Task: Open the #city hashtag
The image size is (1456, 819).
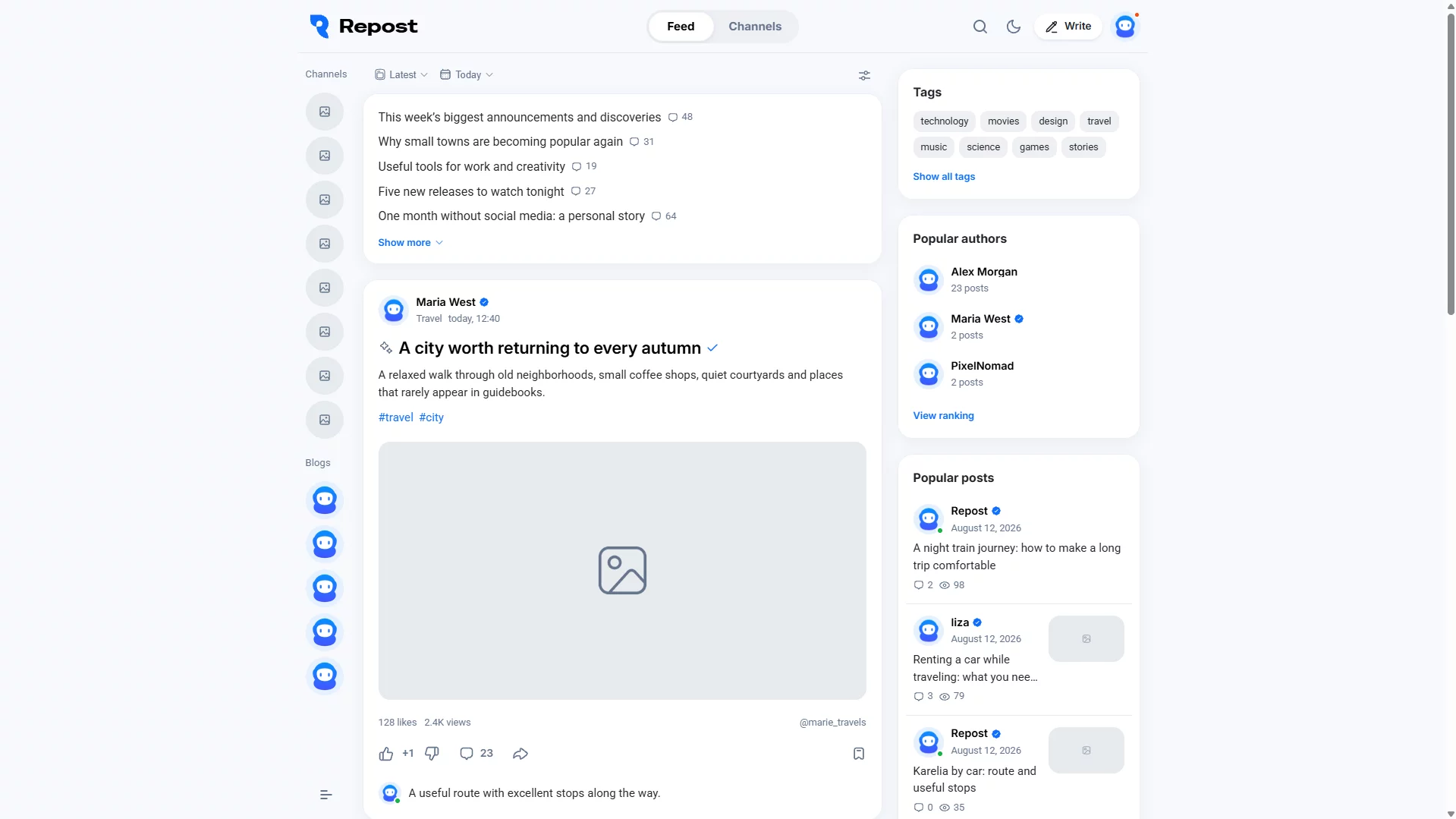Action: [x=431, y=417]
